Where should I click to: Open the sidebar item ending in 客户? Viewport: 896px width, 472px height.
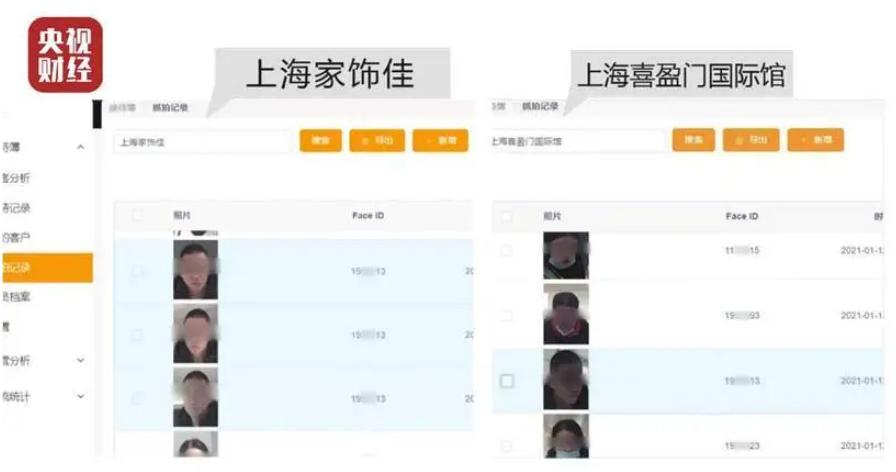pyautogui.click(x=16, y=237)
